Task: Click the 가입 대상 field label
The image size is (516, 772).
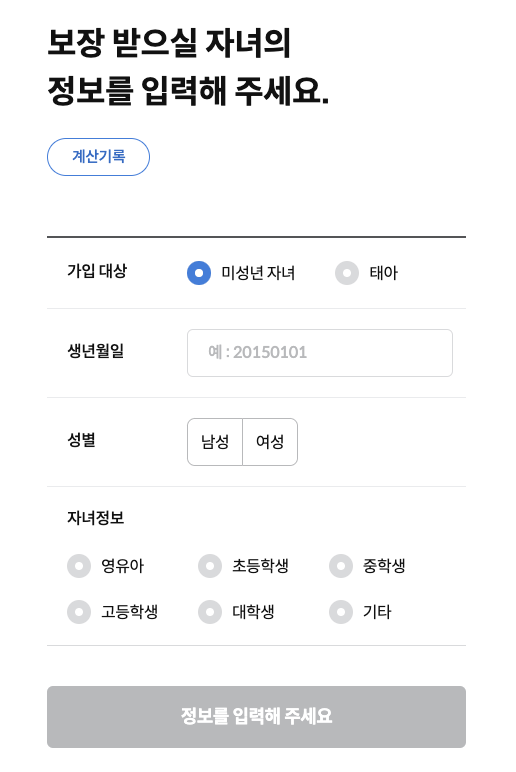Action: click(x=97, y=271)
